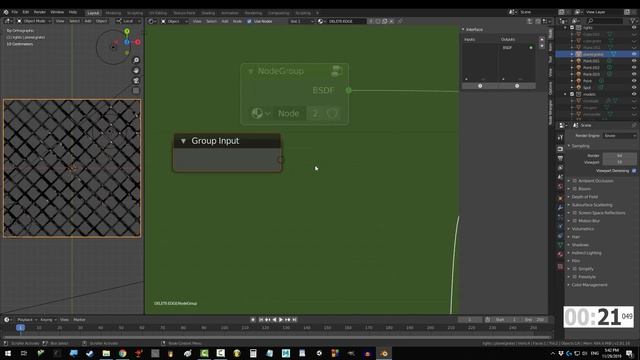Viewport: 640px width, 360px height.
Task: Open the Tool settings properties tab icon
Action: pos(560,138)
